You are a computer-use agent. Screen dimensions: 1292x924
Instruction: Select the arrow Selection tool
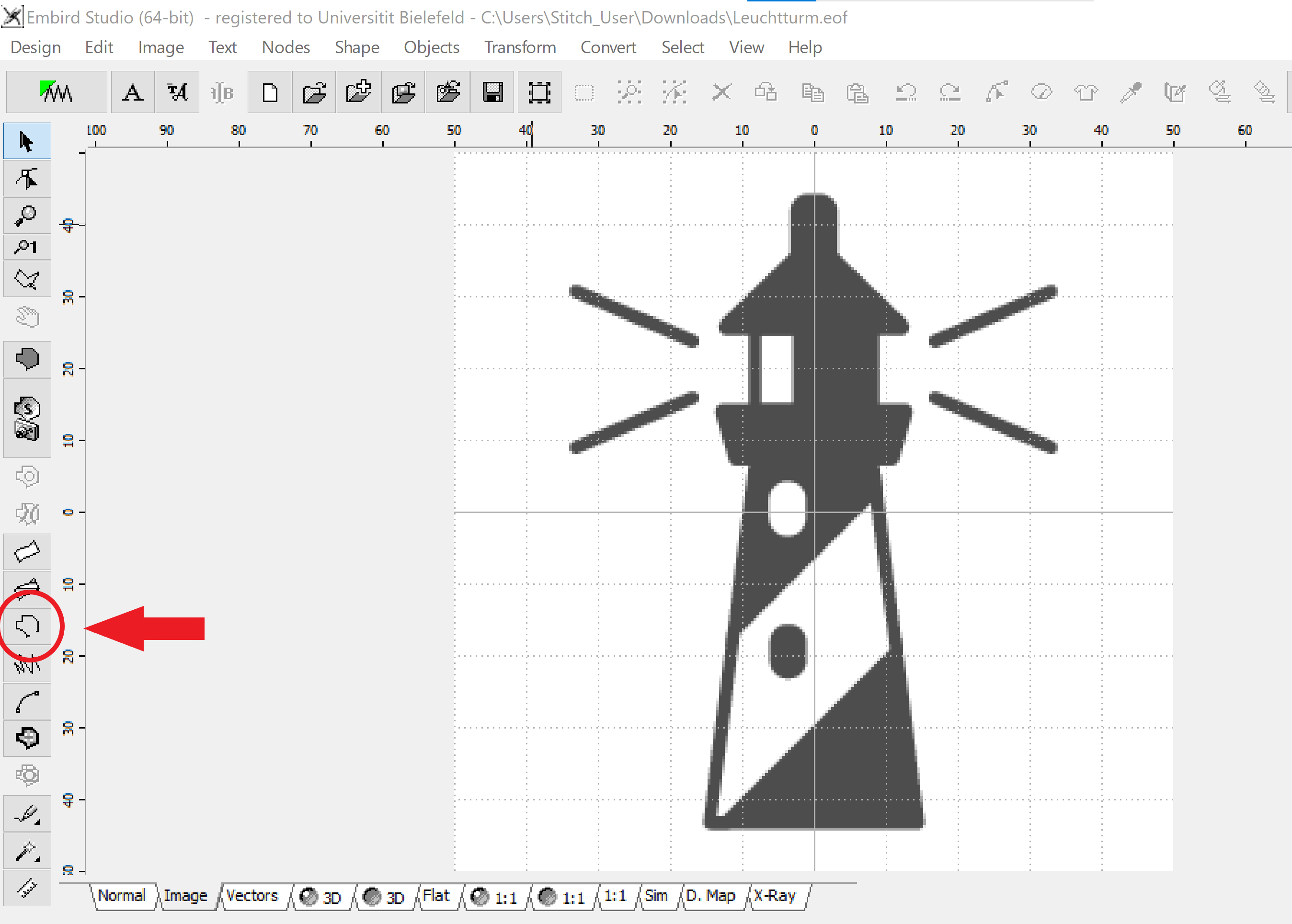[x=26, y=141]
